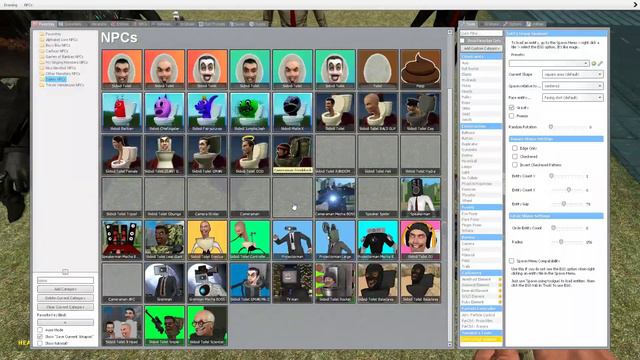Open the Spawn relative to dropdown
Image resolution: width=640 pixels, height=360 pixels.
572,86
